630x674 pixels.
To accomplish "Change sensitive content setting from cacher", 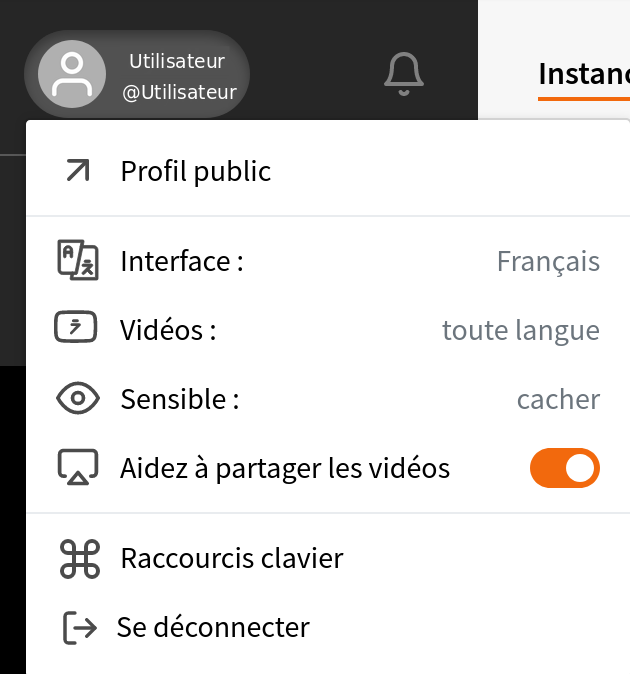I will 558,400.
